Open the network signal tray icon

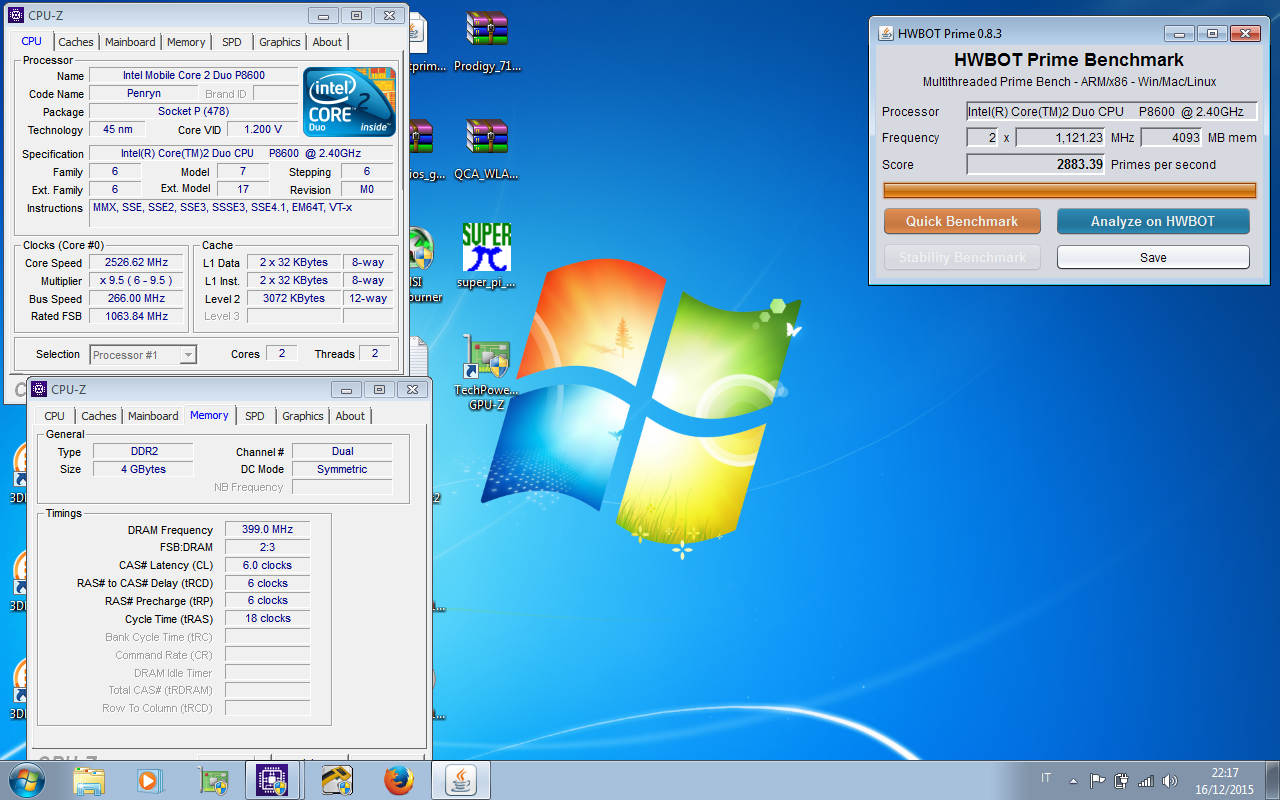[x=1146, y=781]
